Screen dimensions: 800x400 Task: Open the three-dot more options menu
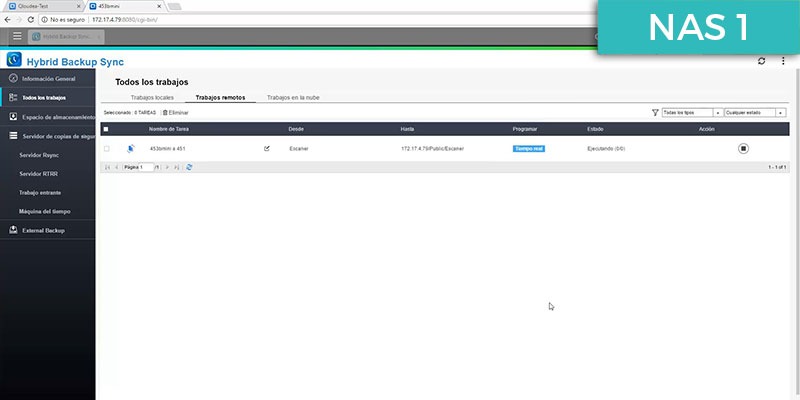[783, 61]
